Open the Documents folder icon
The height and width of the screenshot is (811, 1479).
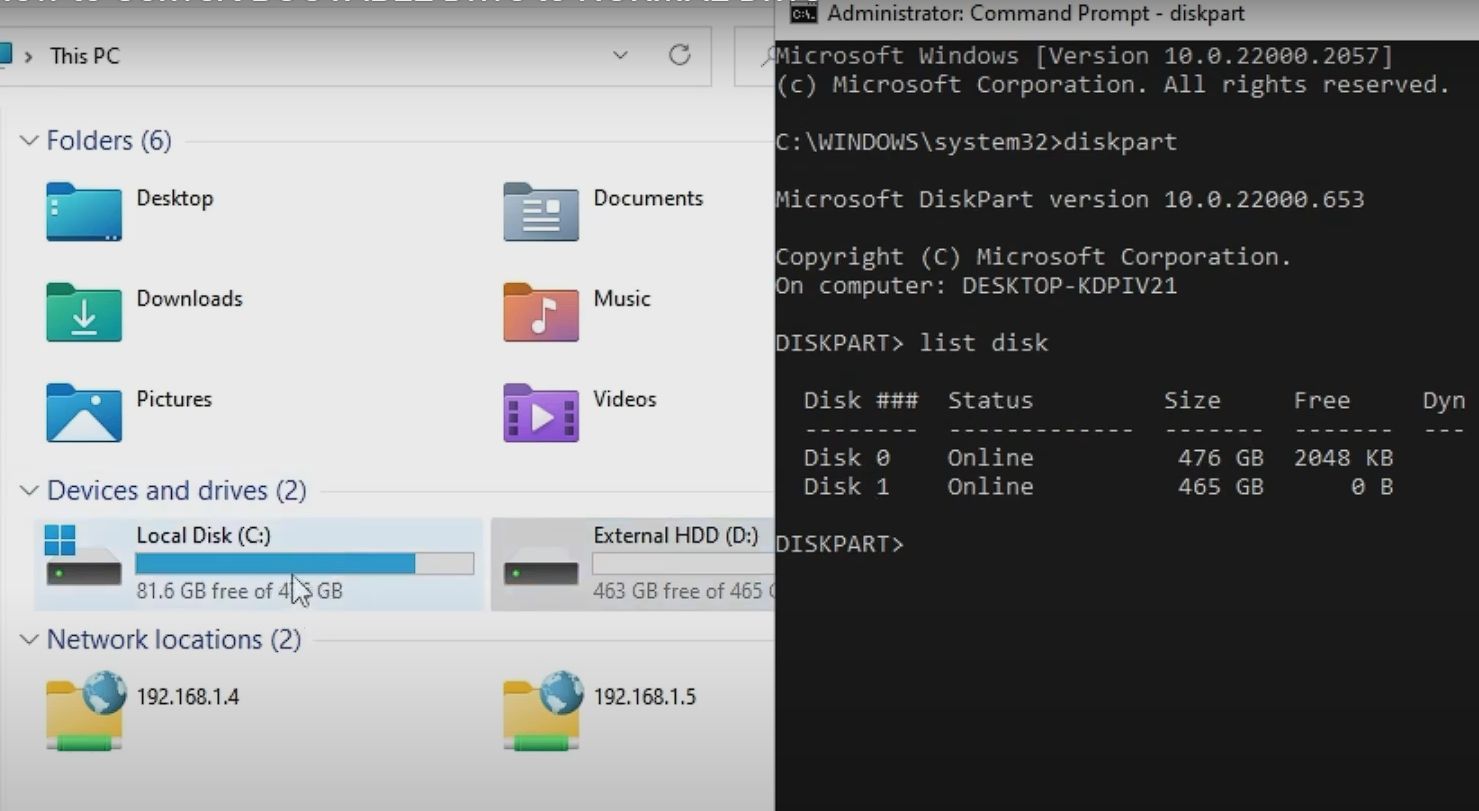[x=541, y=211]
